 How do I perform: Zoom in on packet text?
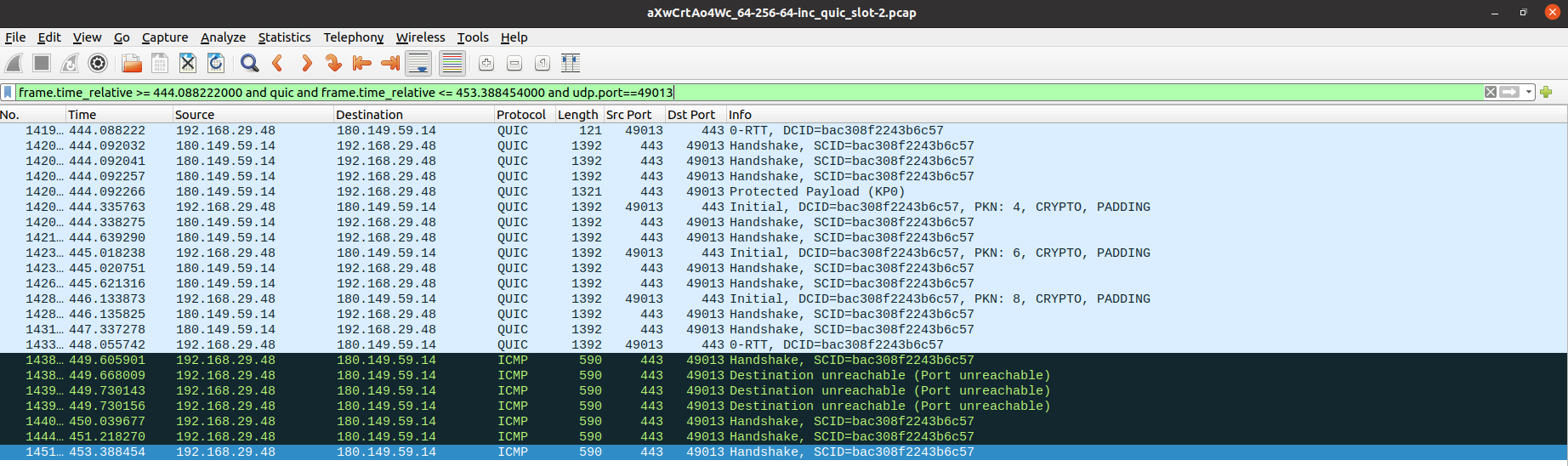(x=486, y=63)
